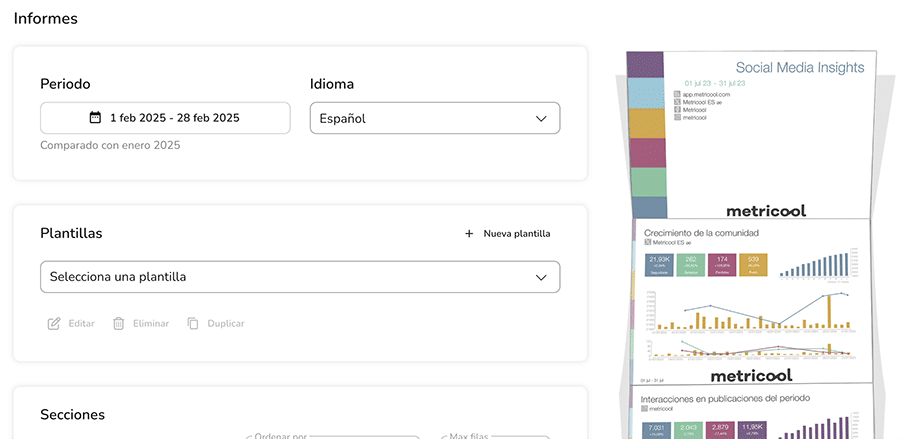Click the Plantillas heading

[x=71, y=234]
